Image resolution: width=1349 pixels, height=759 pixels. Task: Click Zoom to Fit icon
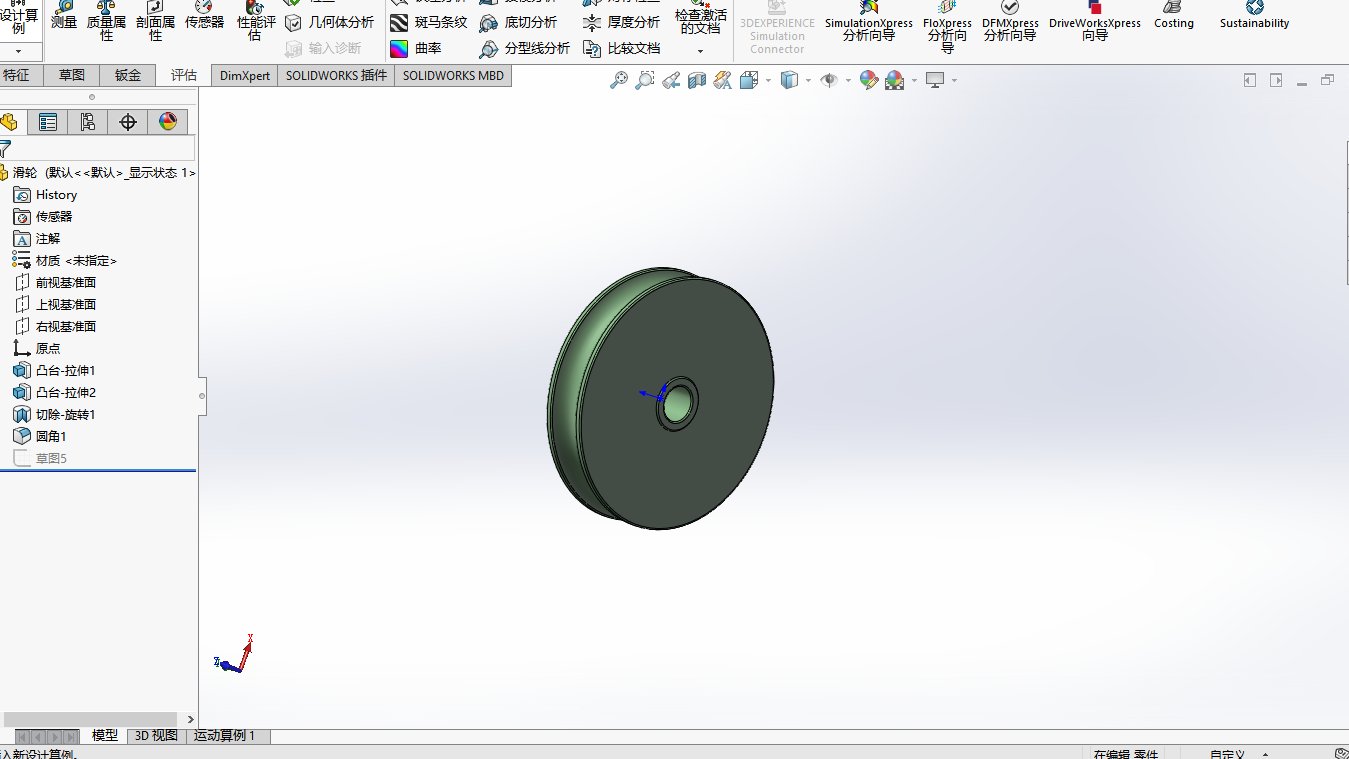tap(619, 80)
